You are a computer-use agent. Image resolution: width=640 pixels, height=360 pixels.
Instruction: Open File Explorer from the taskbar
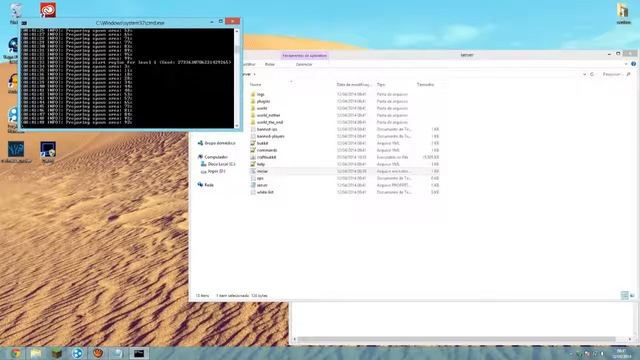[x=36, y=353]
